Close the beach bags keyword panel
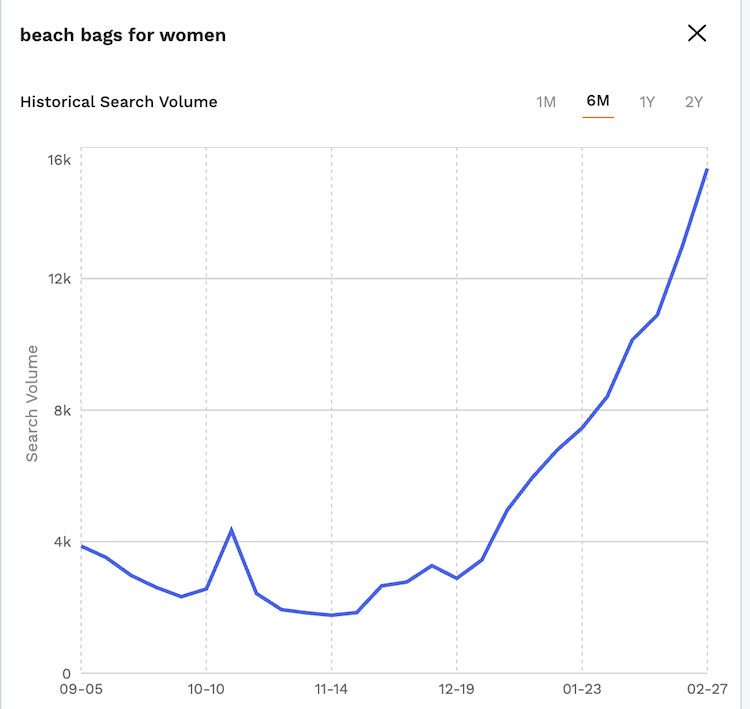Viewport: 750px width, 709px height. [x=697, y=33]
